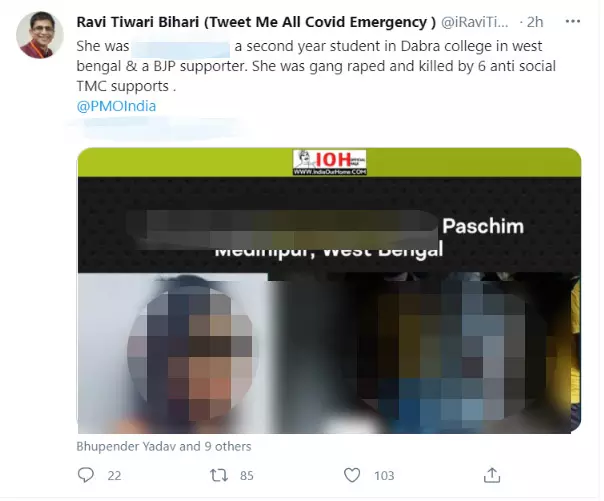Screen dimensions: 604x501
Task: View 'Bhupender Yadav and 9 others' list
Action: [164, 446]
